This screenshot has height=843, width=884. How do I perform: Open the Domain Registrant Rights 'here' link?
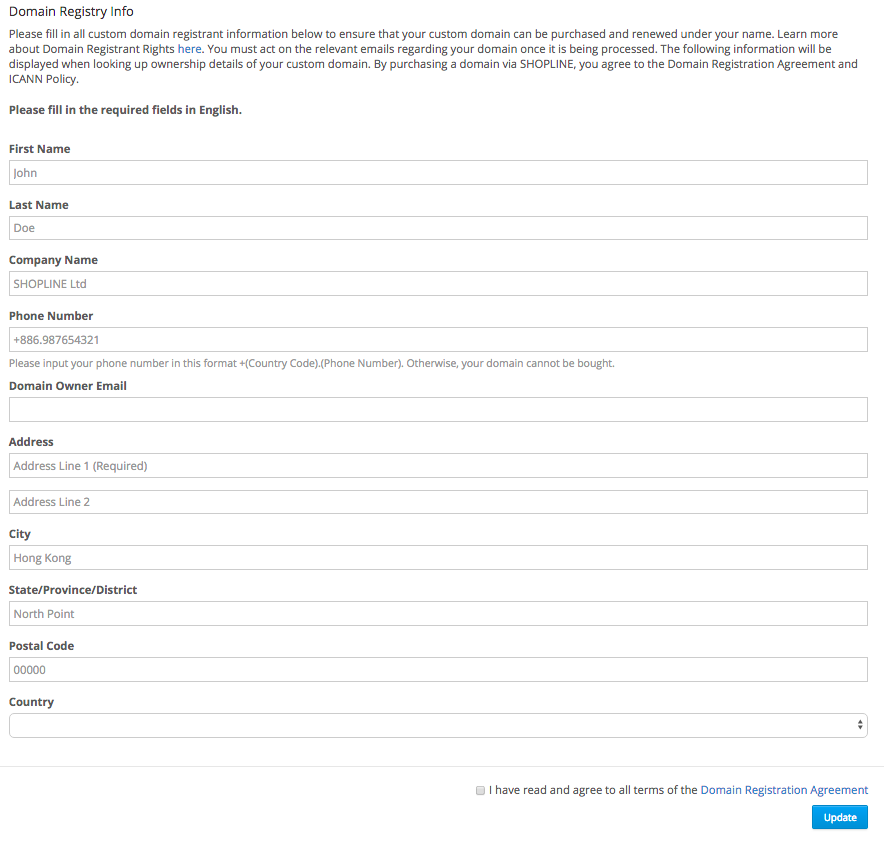pos(189,49)
